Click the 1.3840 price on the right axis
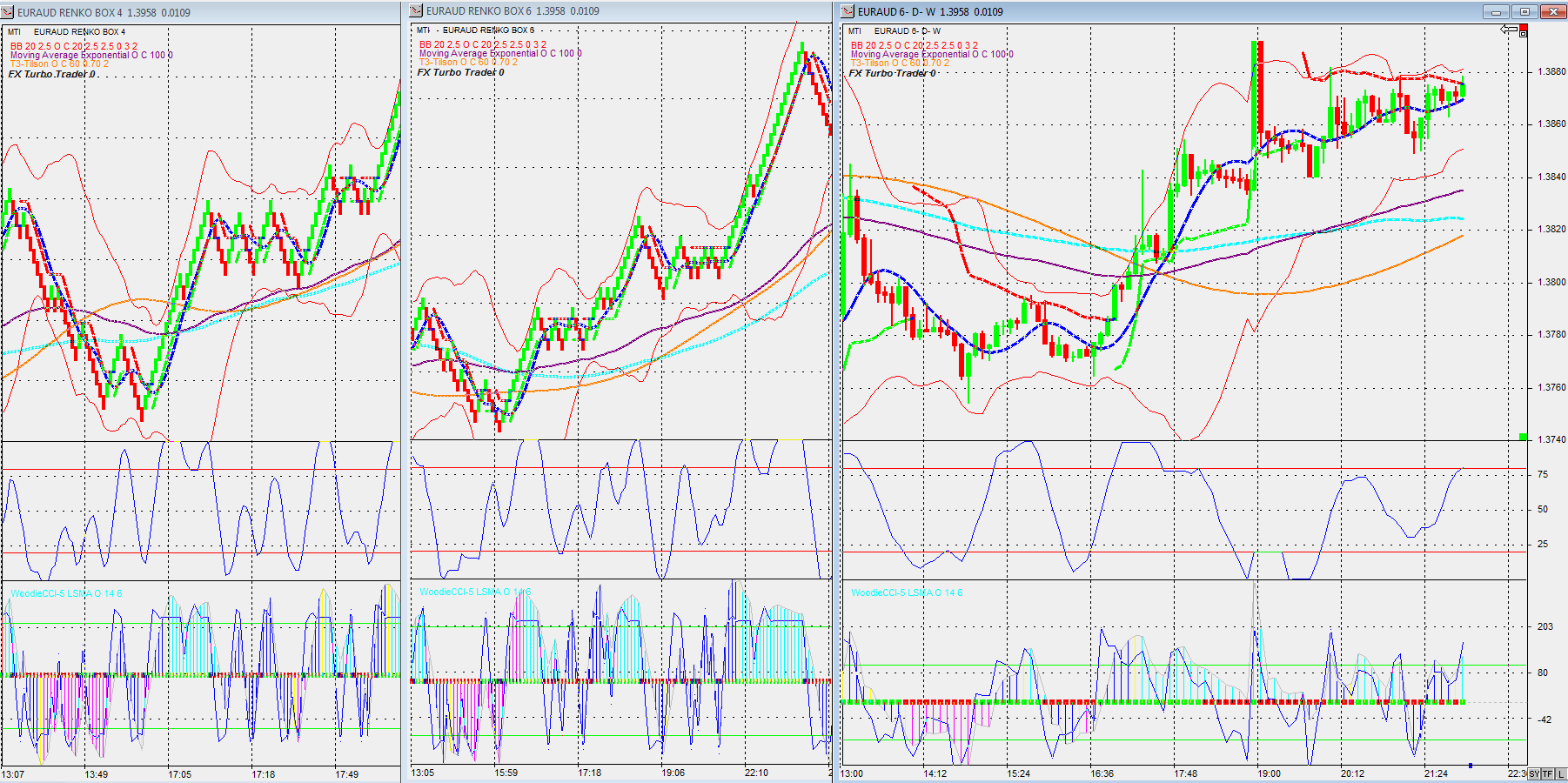The height and width of the screenshot is (783, 1568). (1551, 177)
